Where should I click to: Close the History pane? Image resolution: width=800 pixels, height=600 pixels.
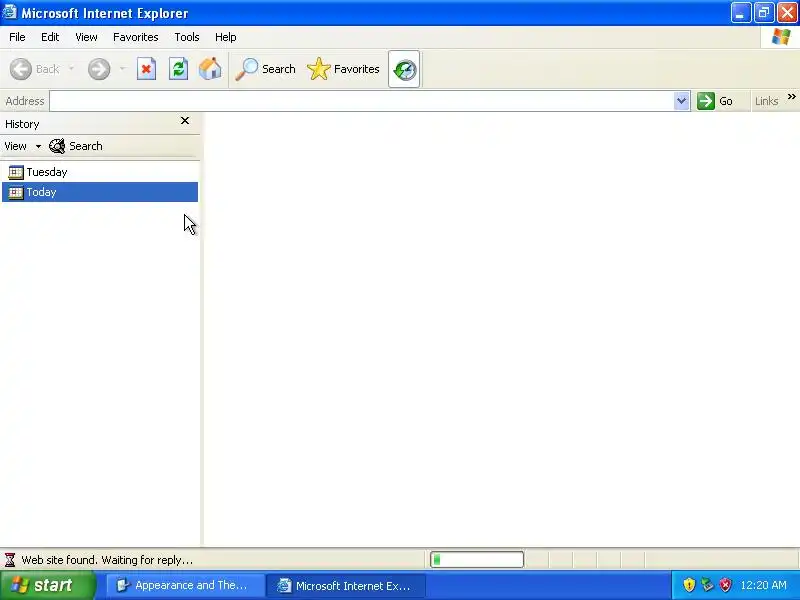pyautogui.click(x=185, y=121)
